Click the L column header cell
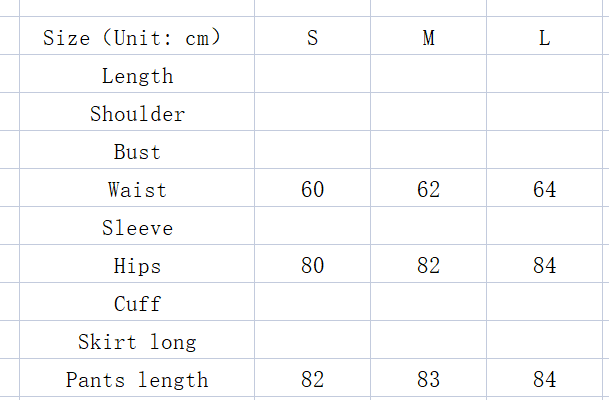609x400 pixels. (544, 38)
